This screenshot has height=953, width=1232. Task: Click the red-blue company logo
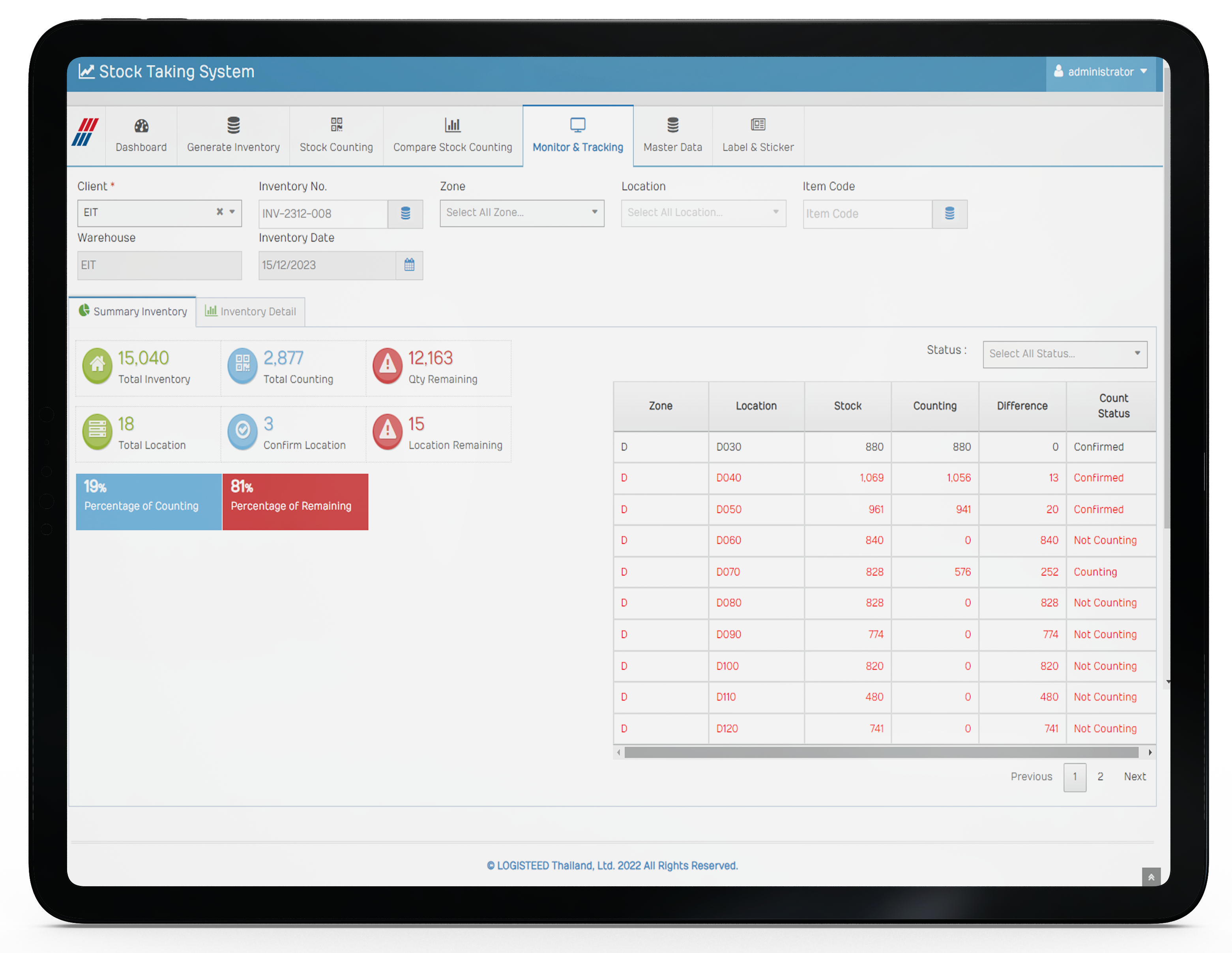pos(85,133)
